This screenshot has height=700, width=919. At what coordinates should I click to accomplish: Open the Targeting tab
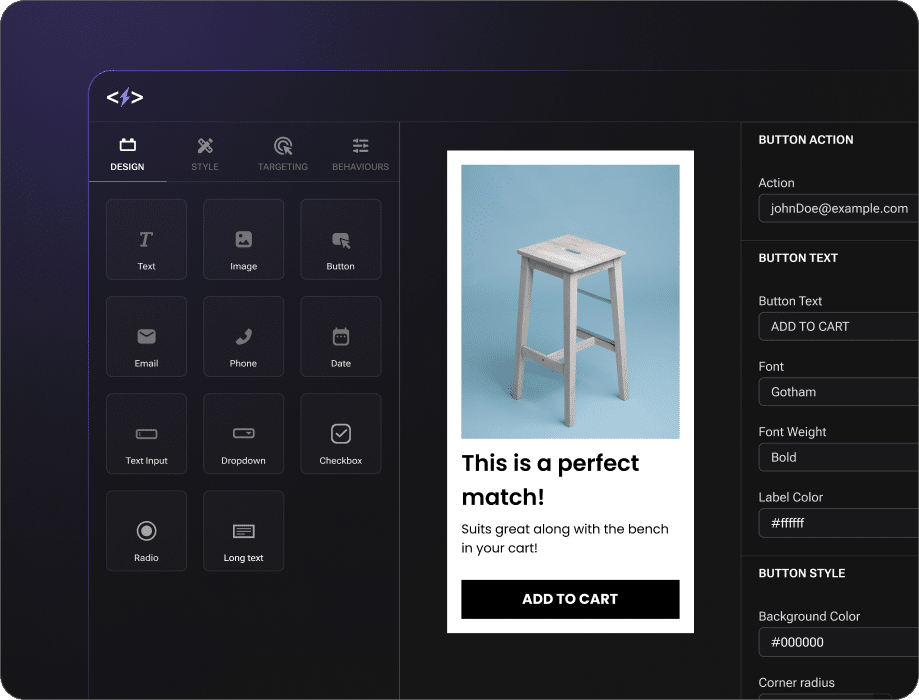[283, 154]
